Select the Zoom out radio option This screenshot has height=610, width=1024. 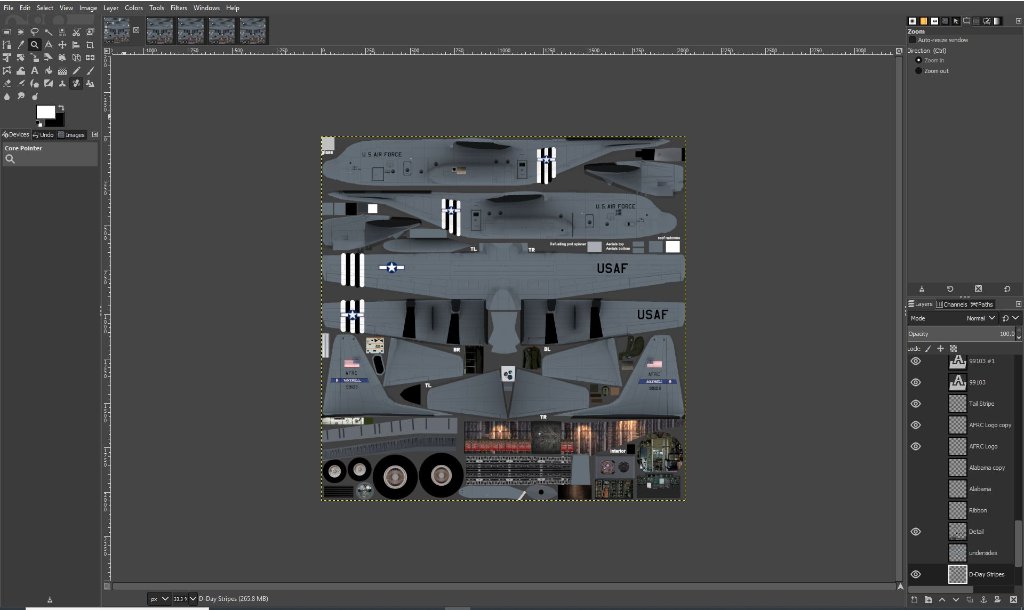click(919, 71)
